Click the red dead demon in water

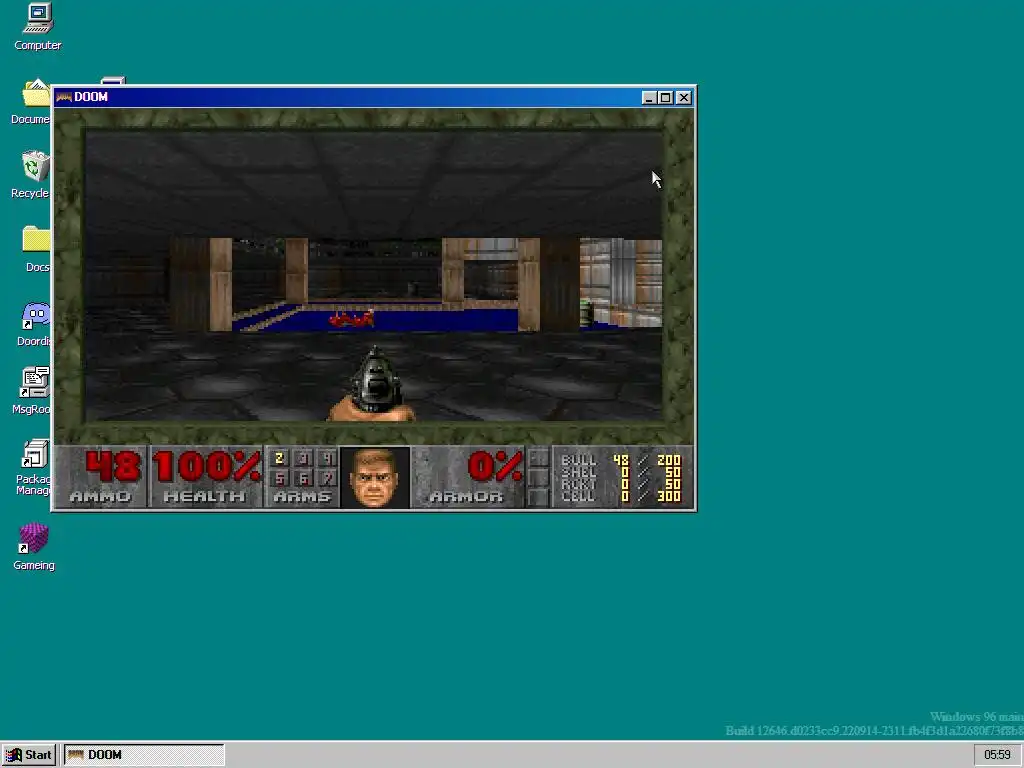(351, 319)
